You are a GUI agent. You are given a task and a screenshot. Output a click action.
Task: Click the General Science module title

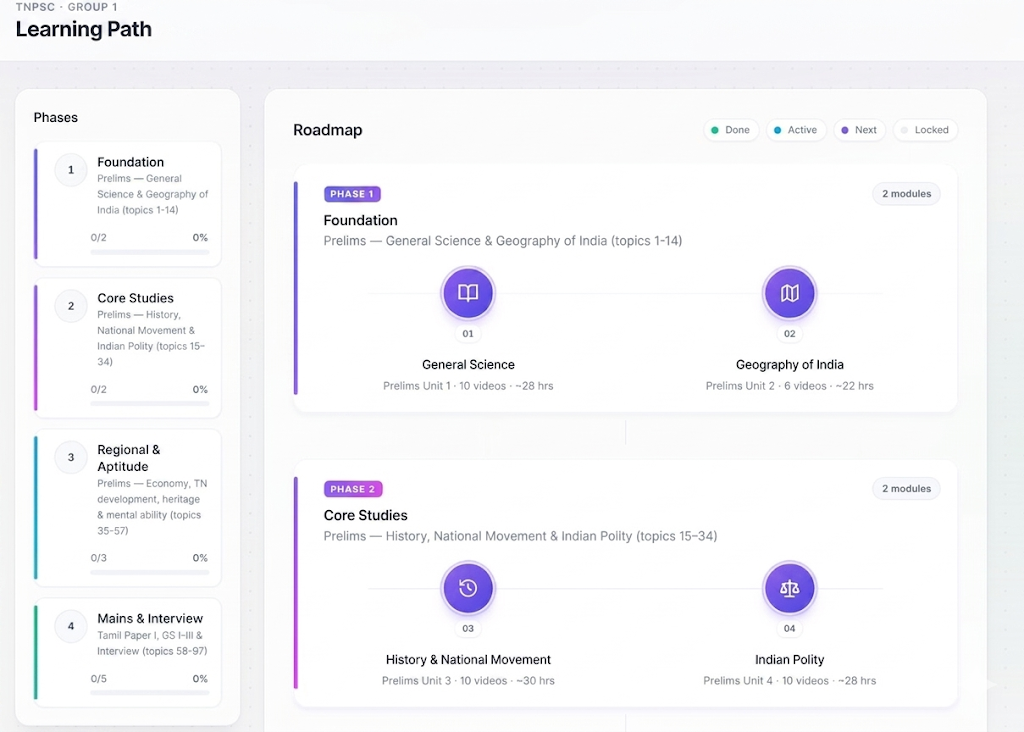468,365
